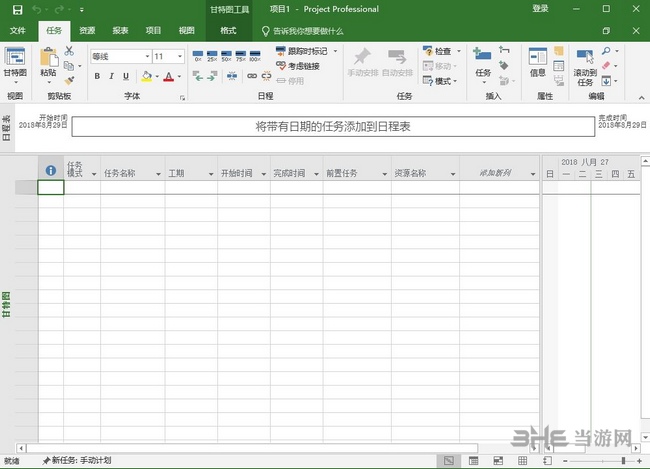Image resolution: width=650 pixels, height=469 pixels.
Task: Switch to Team Planner view in status bar
Action: coord(498,460)
